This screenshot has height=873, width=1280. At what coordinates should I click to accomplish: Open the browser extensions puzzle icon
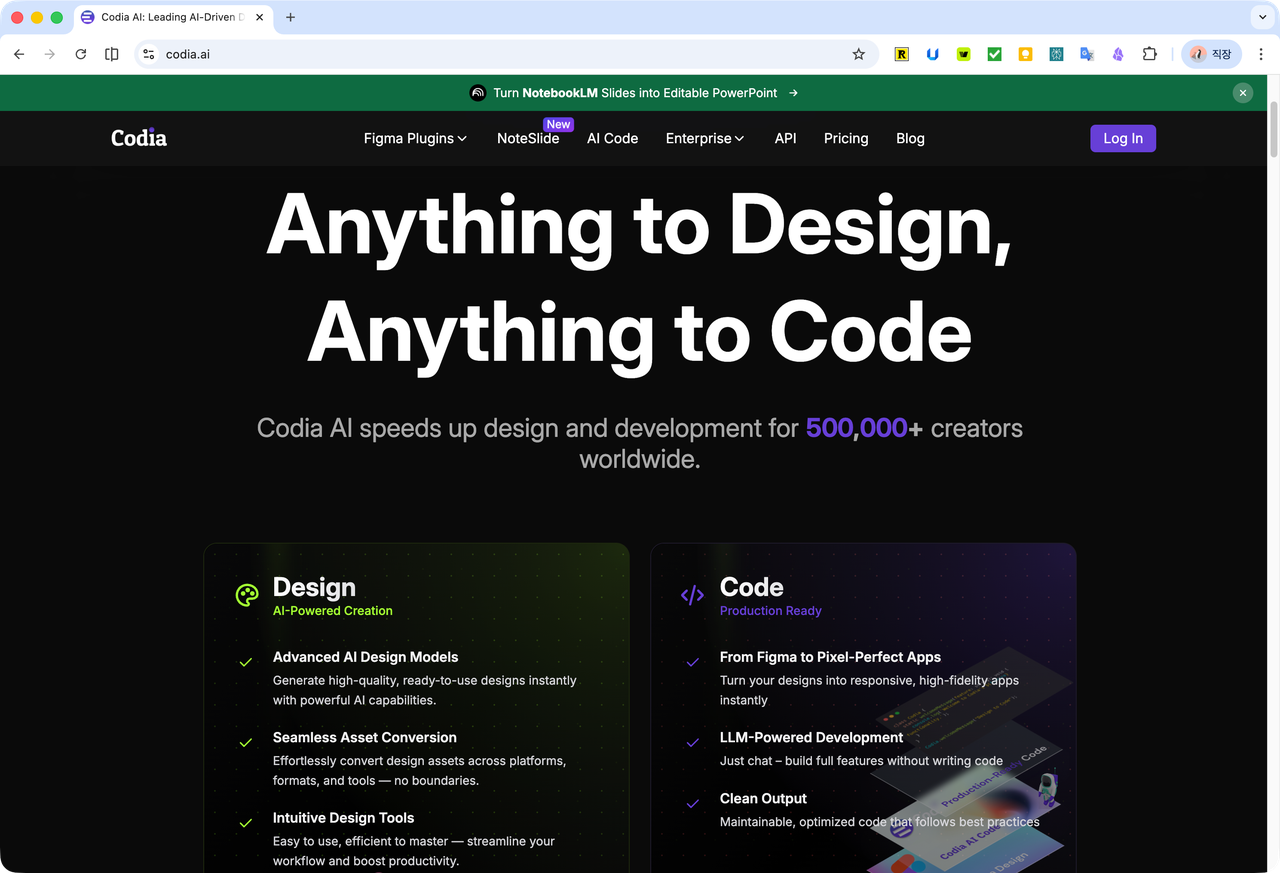click(x=1149, y=54)
